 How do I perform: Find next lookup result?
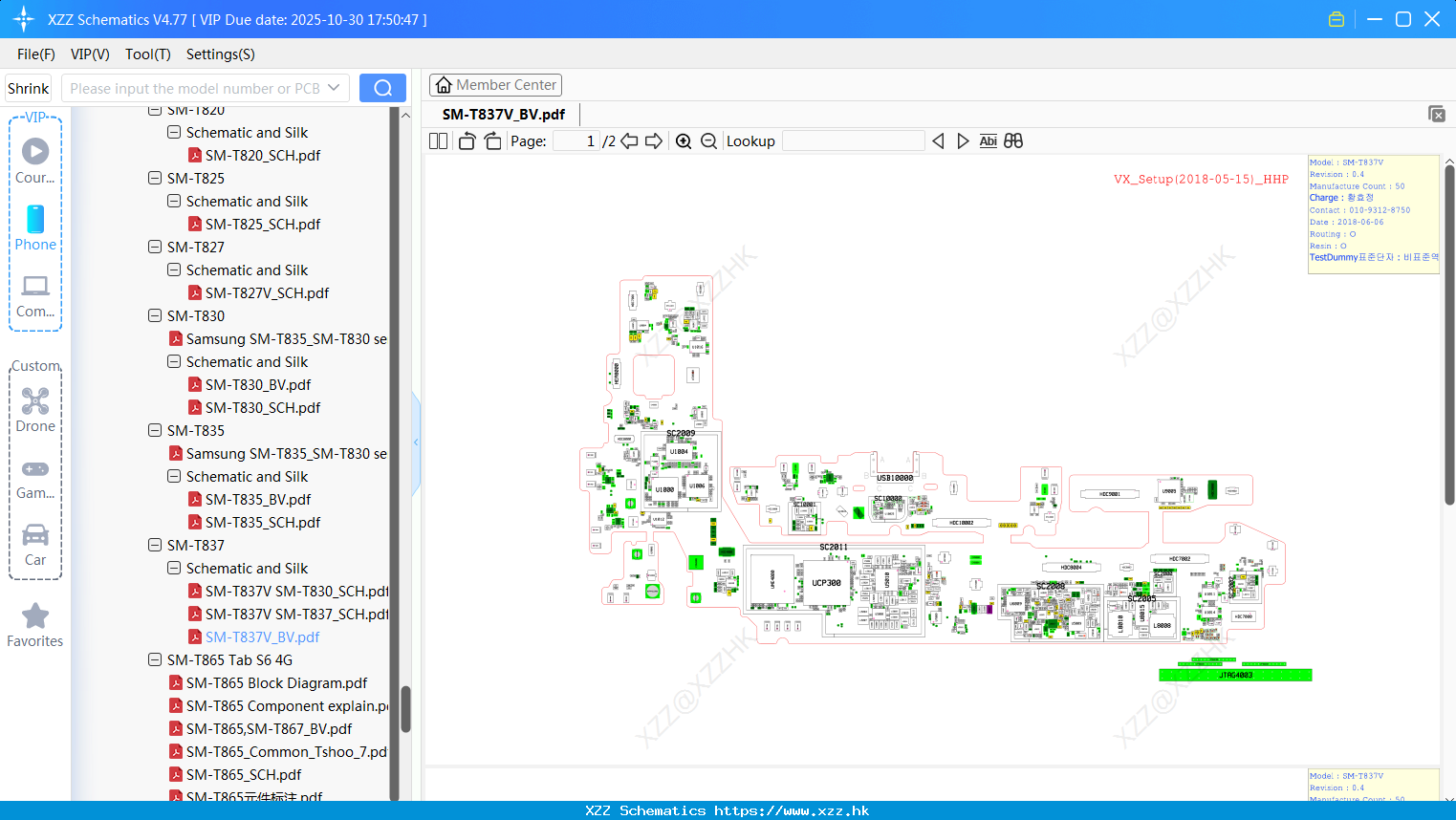(963, 140)
